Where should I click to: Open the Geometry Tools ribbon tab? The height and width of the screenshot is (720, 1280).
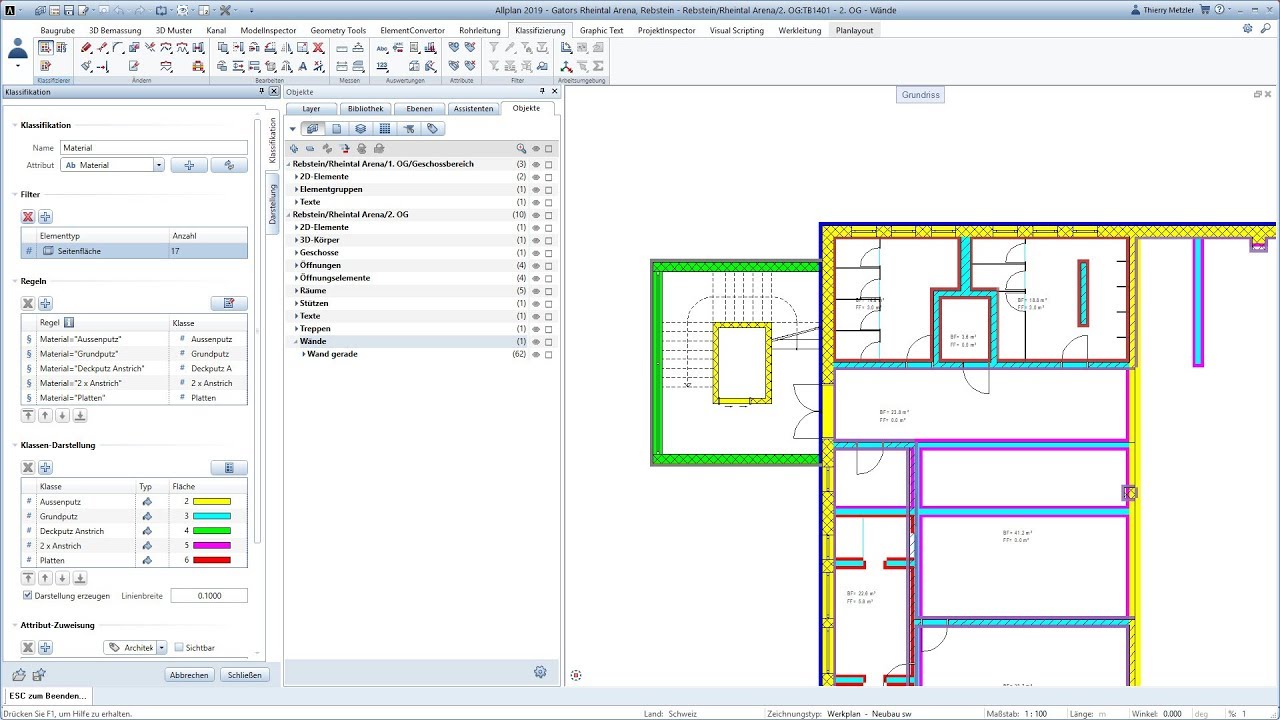pyautogui.click(x=338, y=30)
